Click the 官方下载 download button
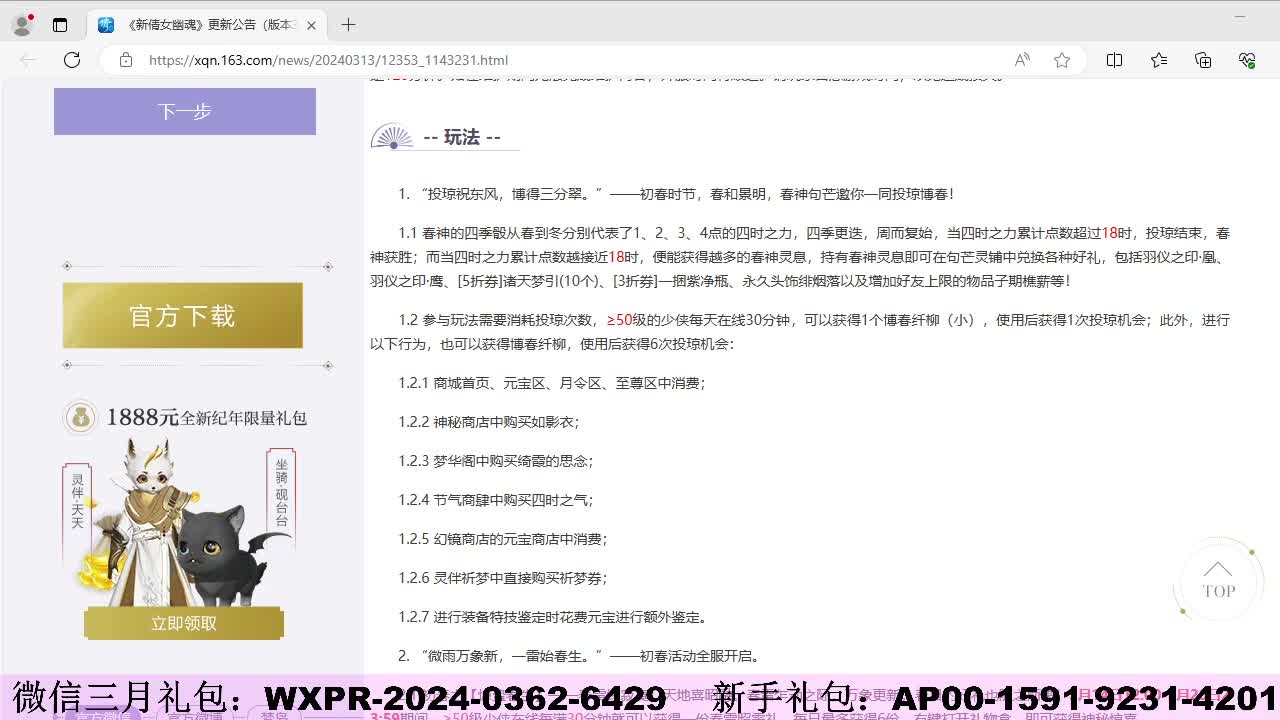Screen dimensions: 1280x720 pos(182,316)
